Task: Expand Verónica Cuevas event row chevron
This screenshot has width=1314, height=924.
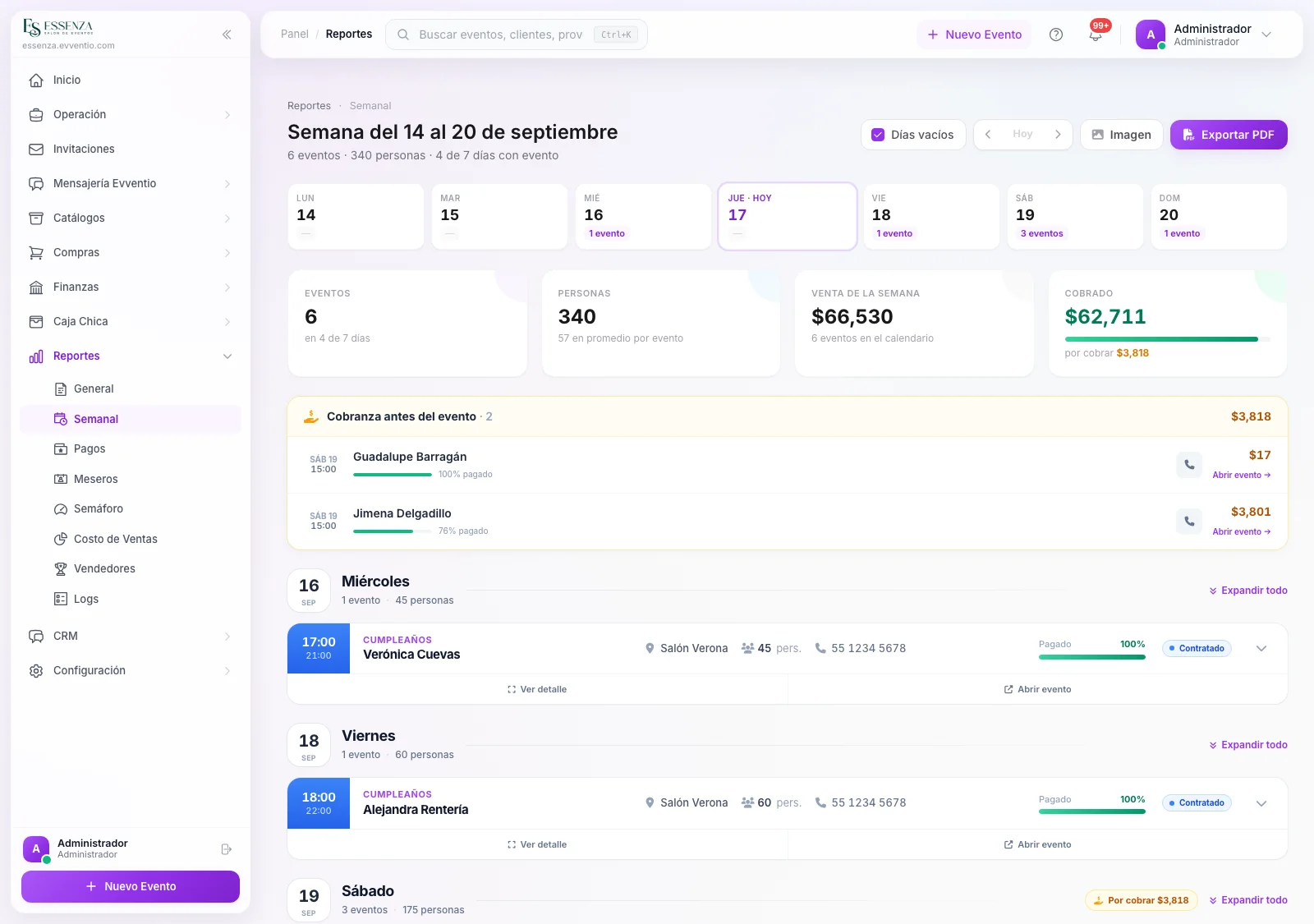Action: (x=1261, y=649)
